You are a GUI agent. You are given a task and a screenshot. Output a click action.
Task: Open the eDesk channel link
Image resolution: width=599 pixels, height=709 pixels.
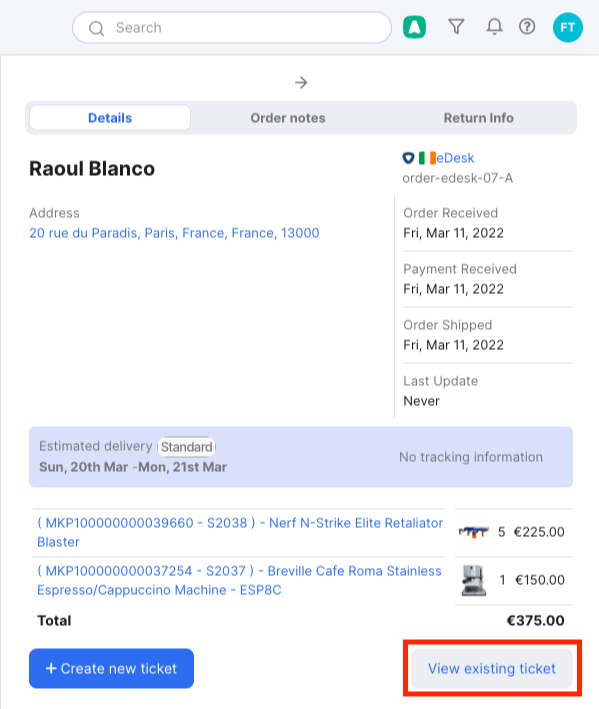455,158
